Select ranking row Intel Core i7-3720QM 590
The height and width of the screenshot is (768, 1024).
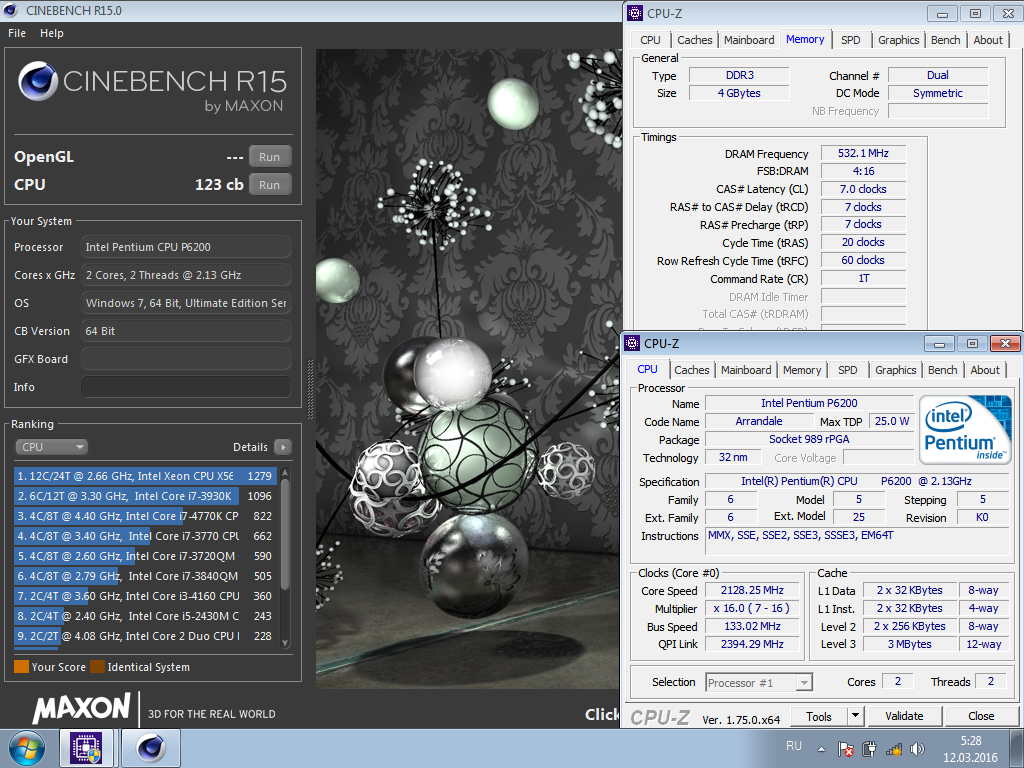click(145, 556)
